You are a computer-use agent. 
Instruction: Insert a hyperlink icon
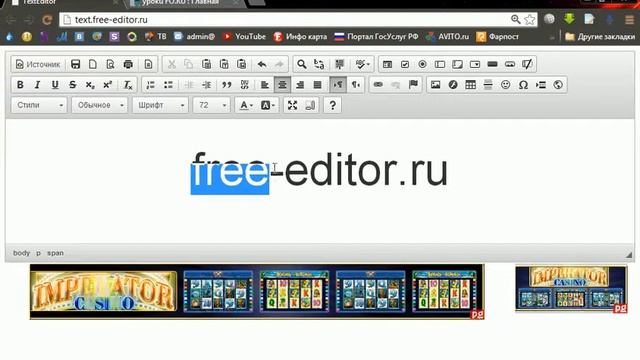378,84
